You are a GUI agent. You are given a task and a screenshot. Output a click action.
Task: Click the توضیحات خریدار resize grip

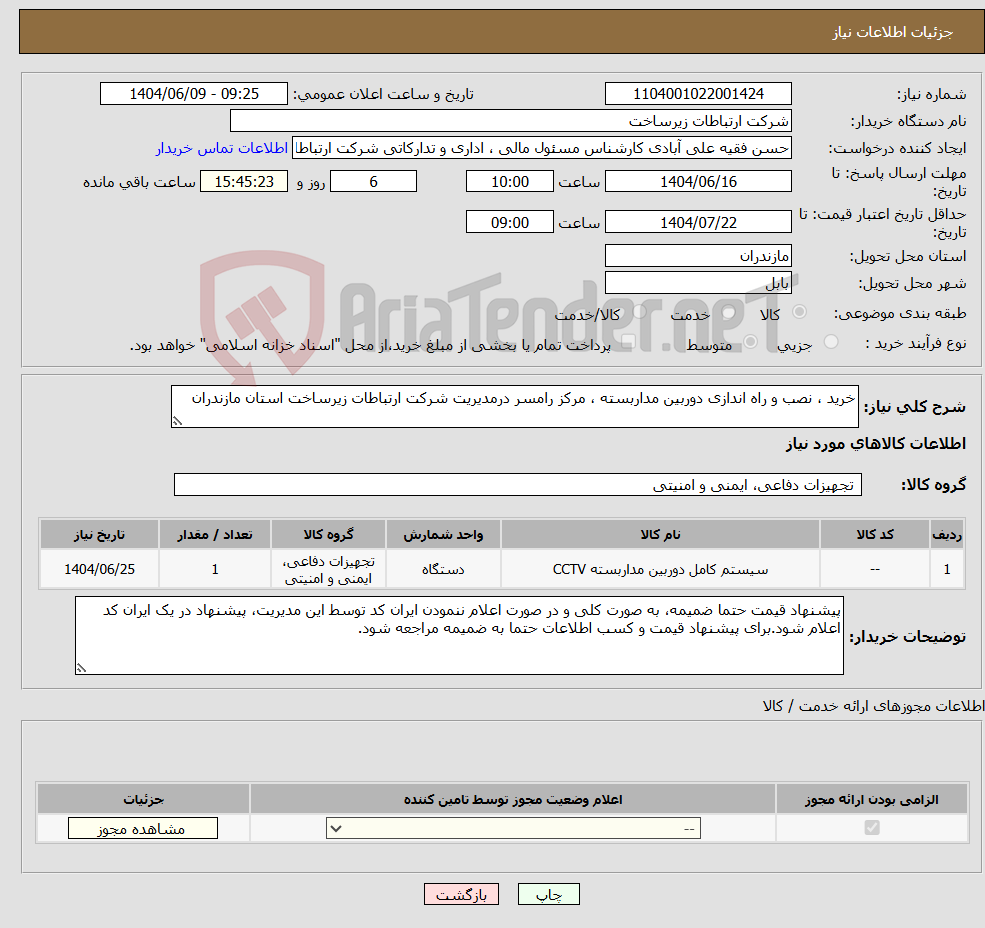pos(80,666)
